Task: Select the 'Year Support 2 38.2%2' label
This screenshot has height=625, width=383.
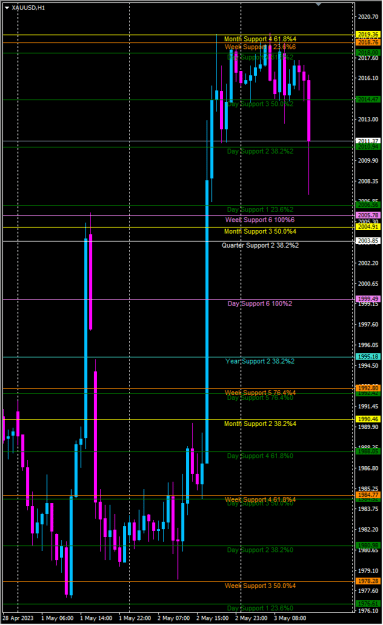Action: pyautogui.click(x=260, y=361)
